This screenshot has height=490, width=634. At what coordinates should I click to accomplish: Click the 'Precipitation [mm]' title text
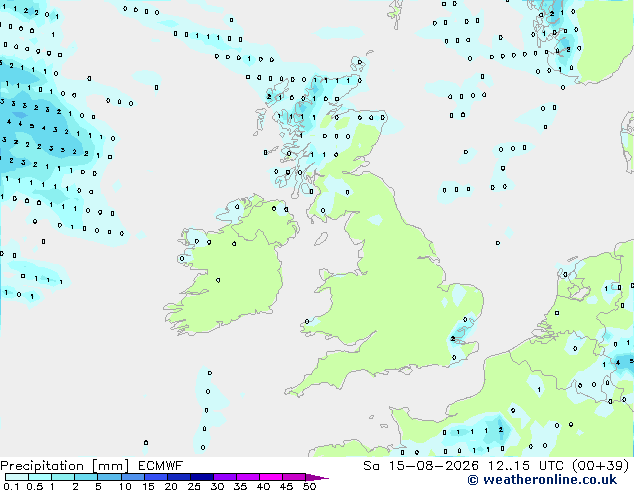(x=65, y=466)
